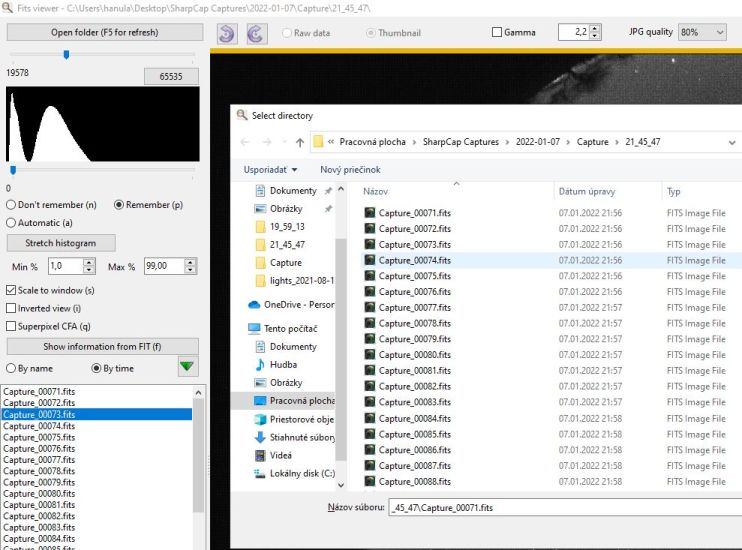Click the green down-arrow sort order icon
The image size is (742, 550).
pos(187,366)
